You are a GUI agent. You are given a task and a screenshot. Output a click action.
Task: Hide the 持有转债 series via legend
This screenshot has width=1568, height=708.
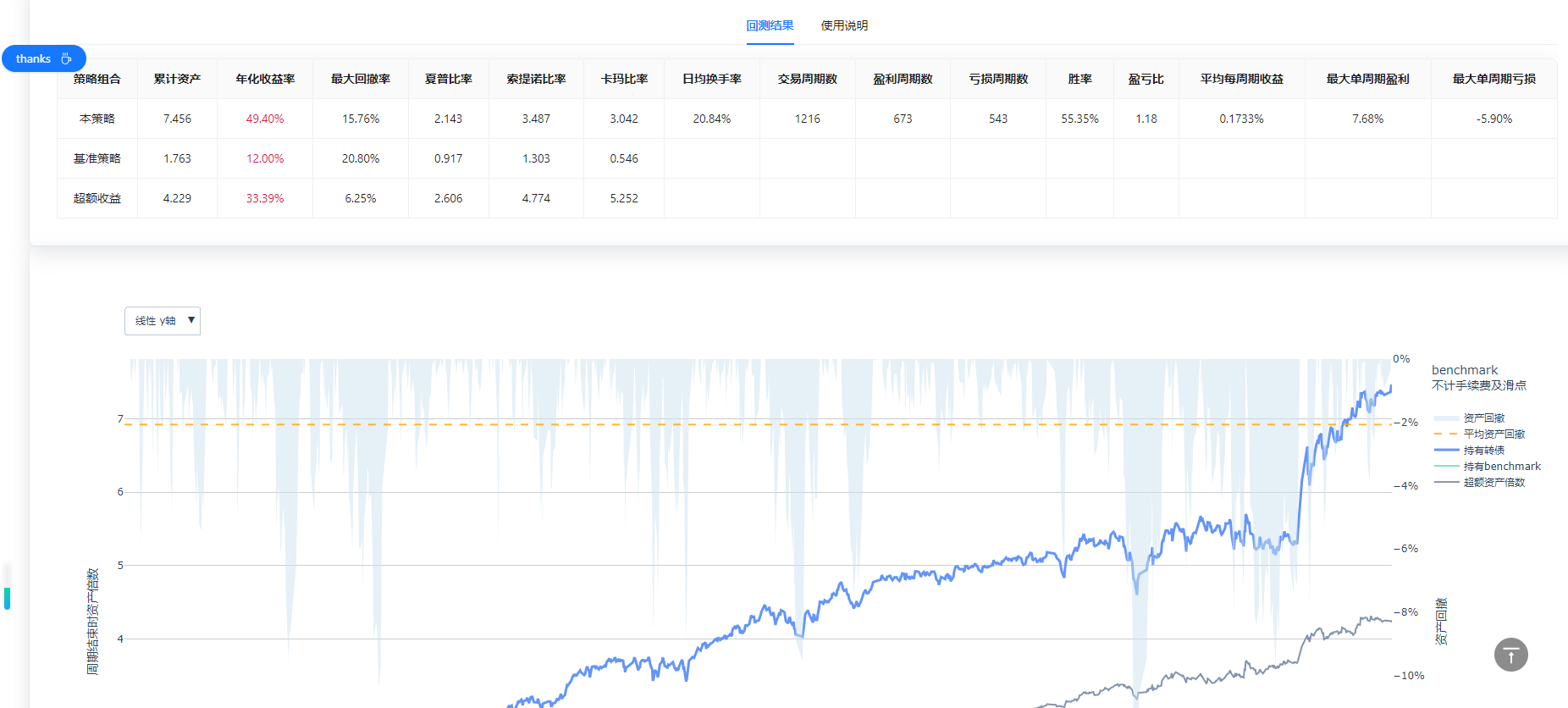click(x=1483, y=451)
